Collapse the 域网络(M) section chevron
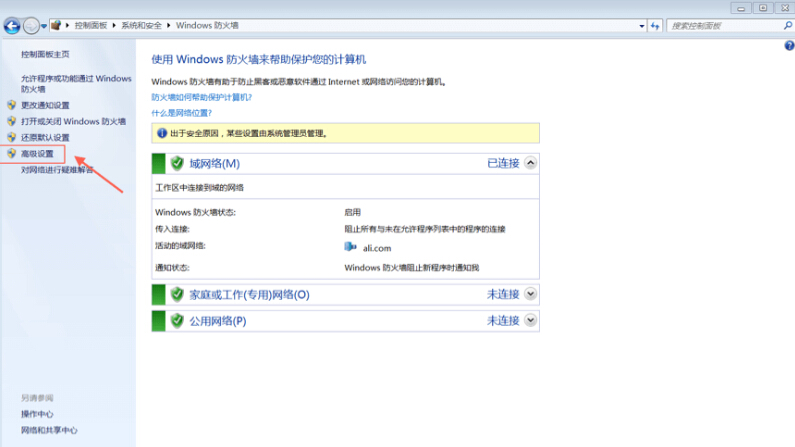 530,163
